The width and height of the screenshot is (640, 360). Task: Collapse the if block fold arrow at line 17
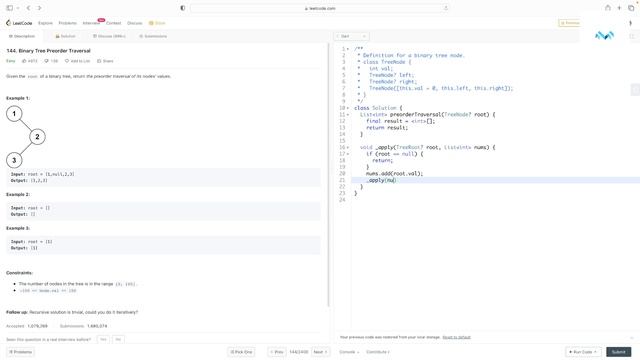[348, 154]
